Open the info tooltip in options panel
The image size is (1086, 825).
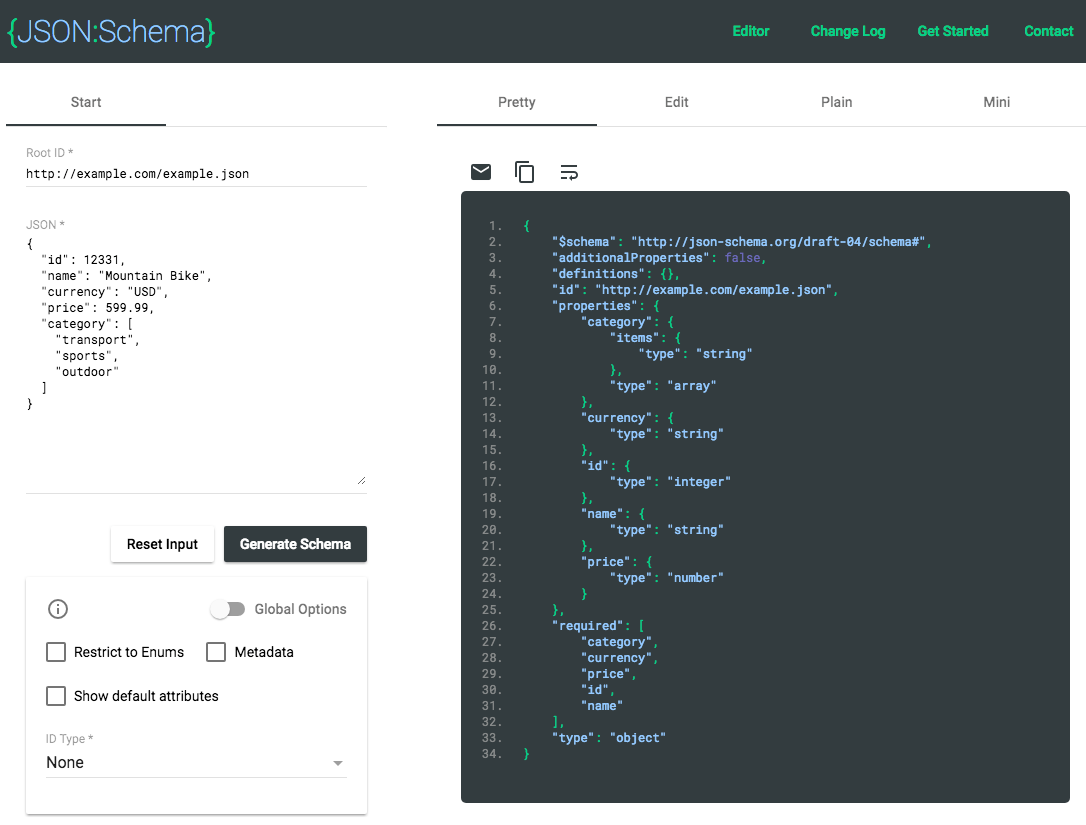[57, 609]
